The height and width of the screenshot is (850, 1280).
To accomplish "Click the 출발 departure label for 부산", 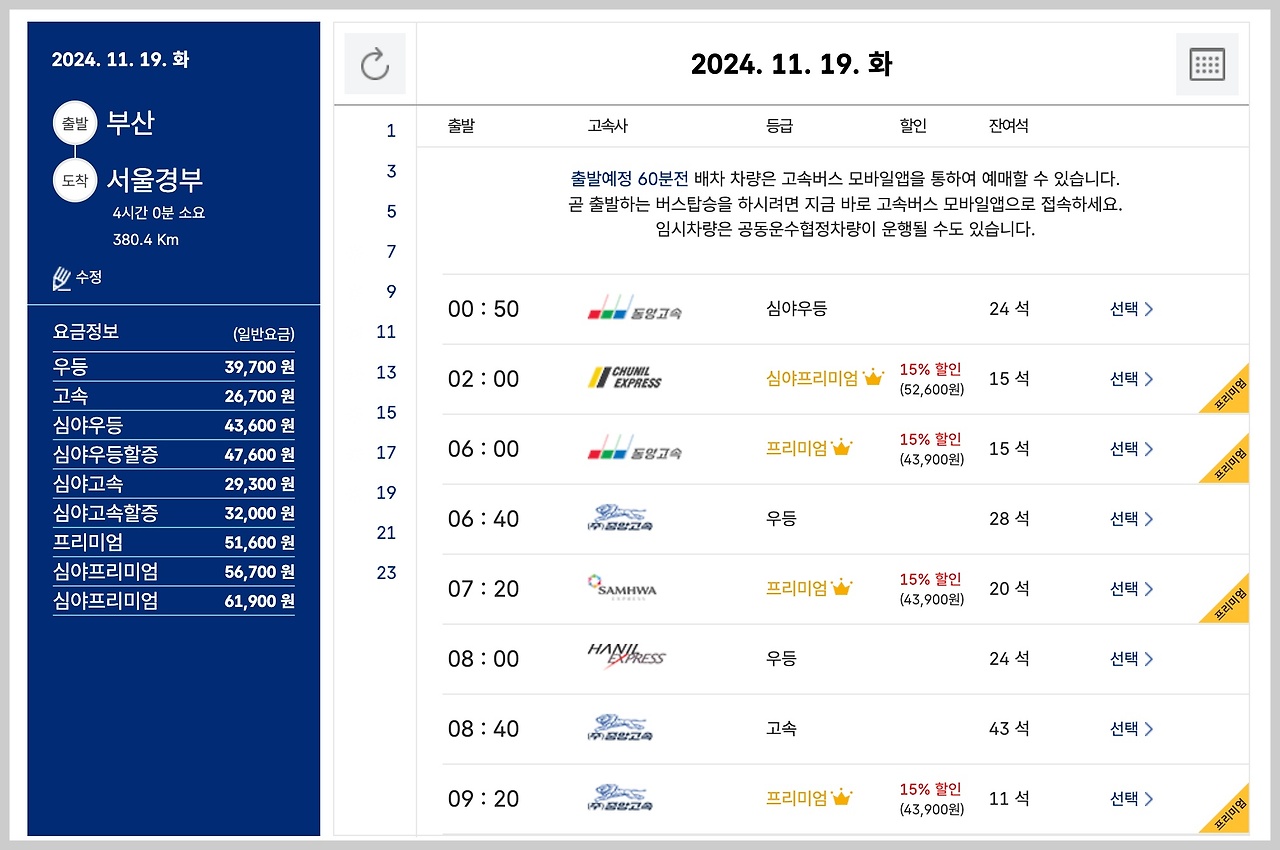I will click(x=75, y=123).
